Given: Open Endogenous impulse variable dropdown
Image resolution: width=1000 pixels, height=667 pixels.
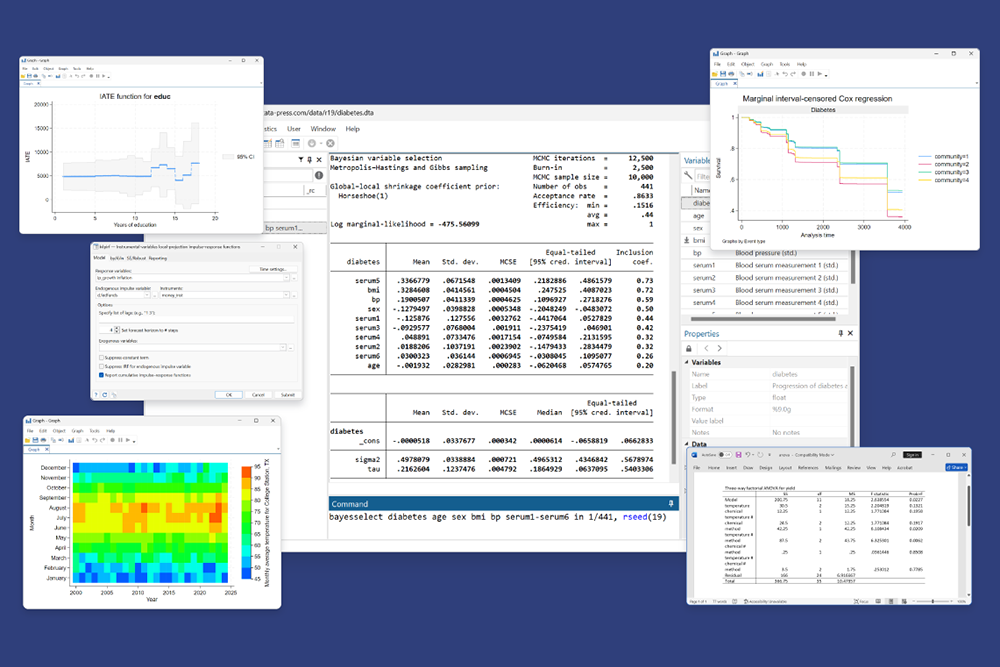Looking at the screenshot, I should click(x=147, y=295).
